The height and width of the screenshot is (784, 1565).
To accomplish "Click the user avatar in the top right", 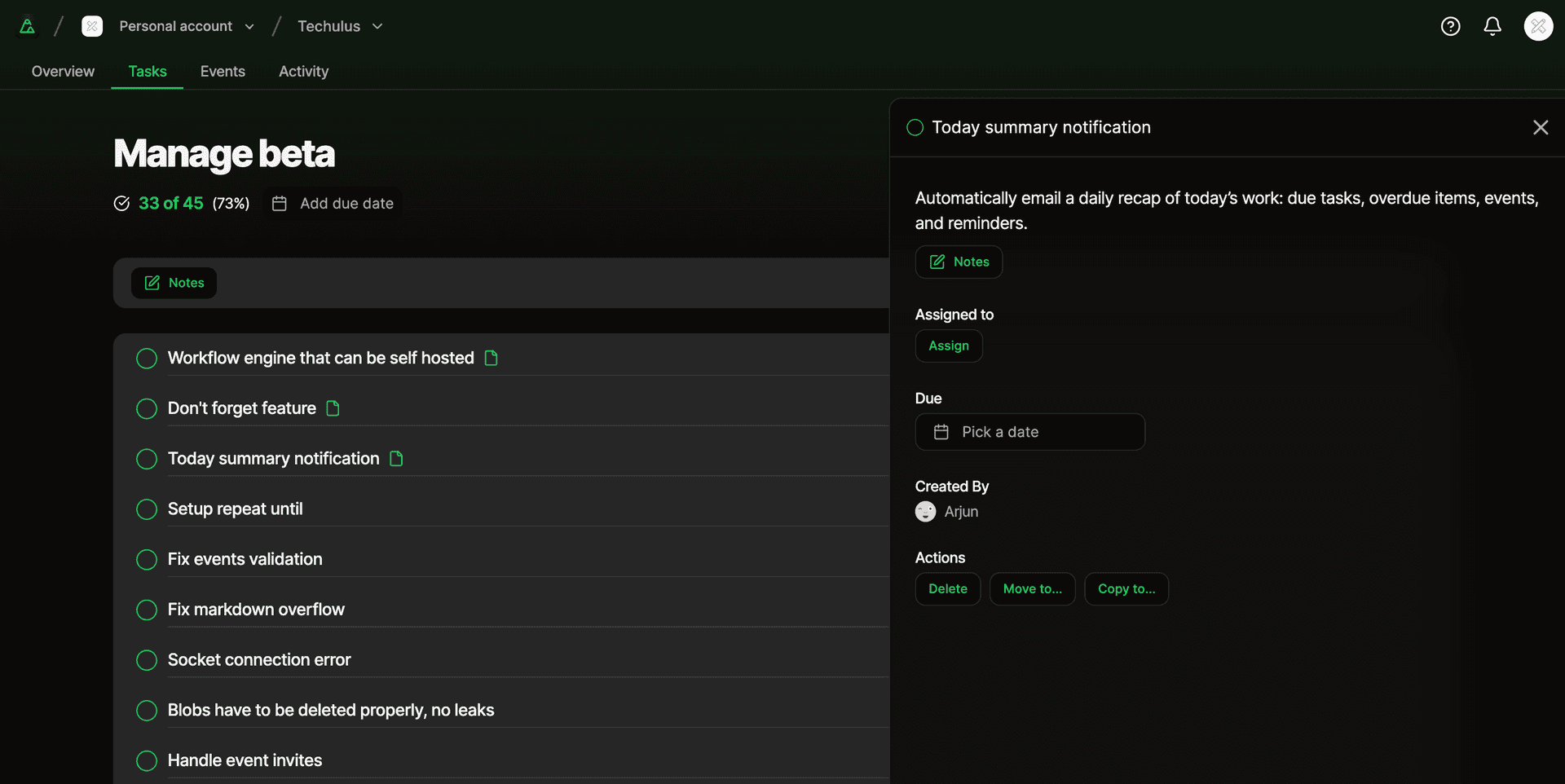I will 1538,26.
